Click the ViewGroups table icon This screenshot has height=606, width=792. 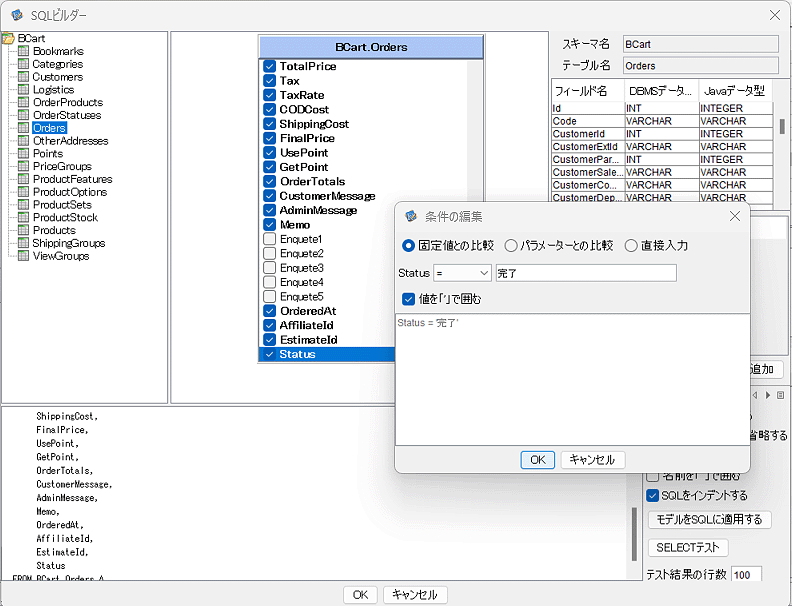click(23, 256)
